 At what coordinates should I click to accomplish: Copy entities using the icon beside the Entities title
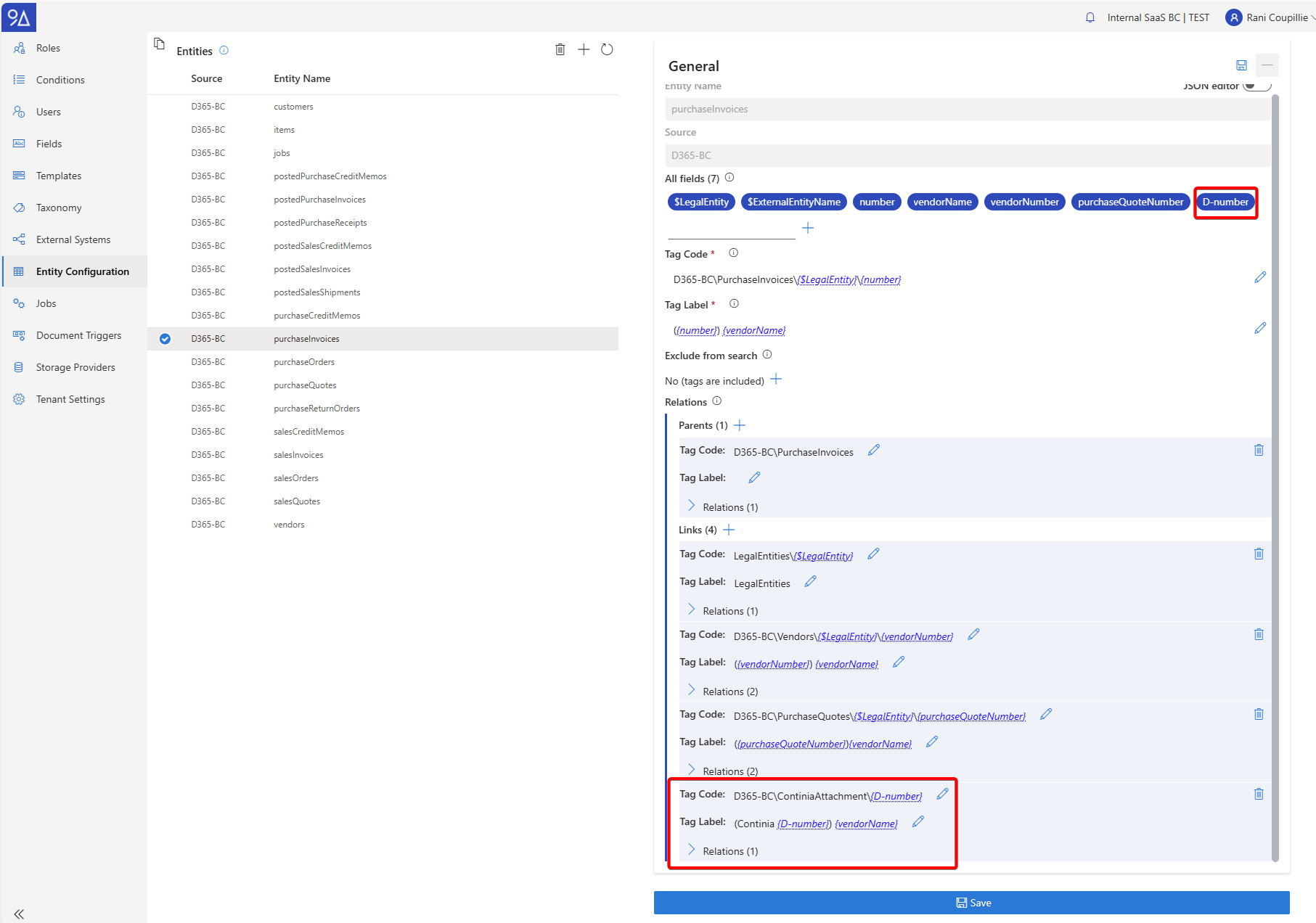tap(159, 44)
